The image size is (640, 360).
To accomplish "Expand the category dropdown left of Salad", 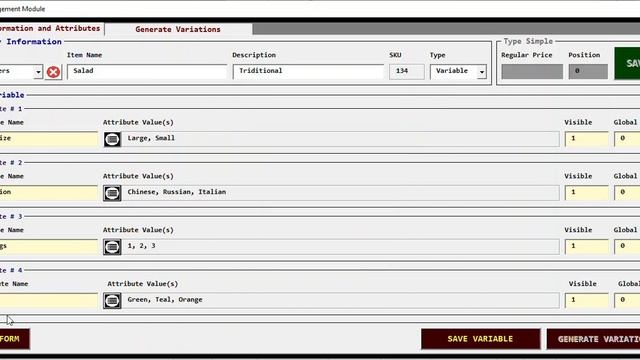I will [x=38, y=72].
